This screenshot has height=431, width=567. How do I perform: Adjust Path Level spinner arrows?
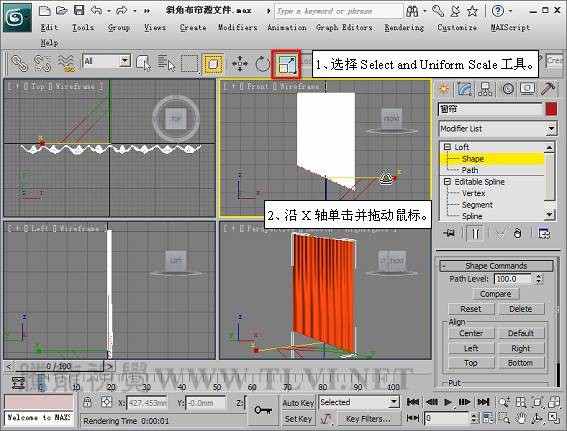pos(539,279)
